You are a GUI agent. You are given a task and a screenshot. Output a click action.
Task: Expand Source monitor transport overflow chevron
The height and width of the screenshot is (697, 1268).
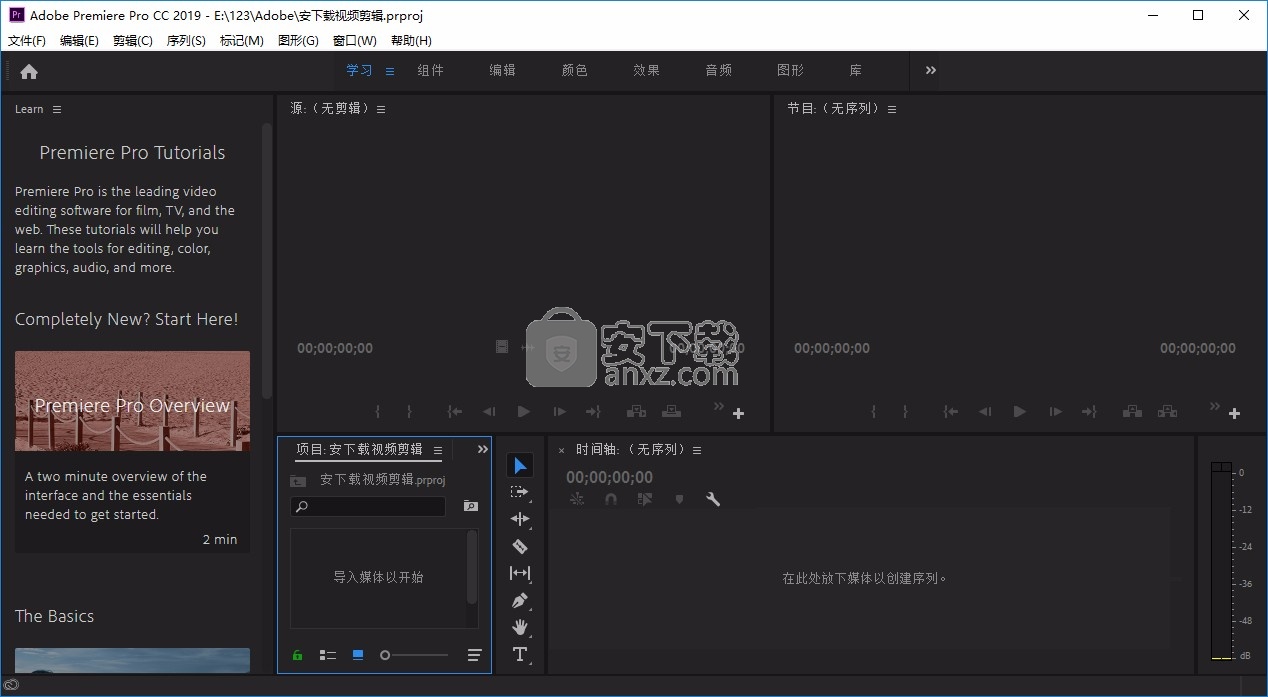coord(718,406)
